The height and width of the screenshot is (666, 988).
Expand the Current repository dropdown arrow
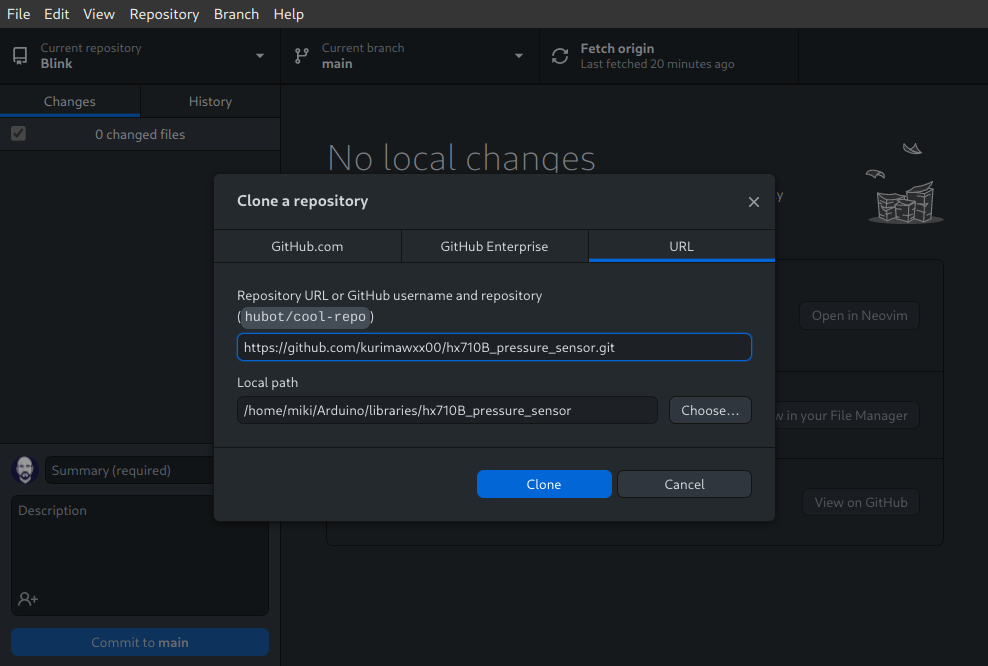260,56
